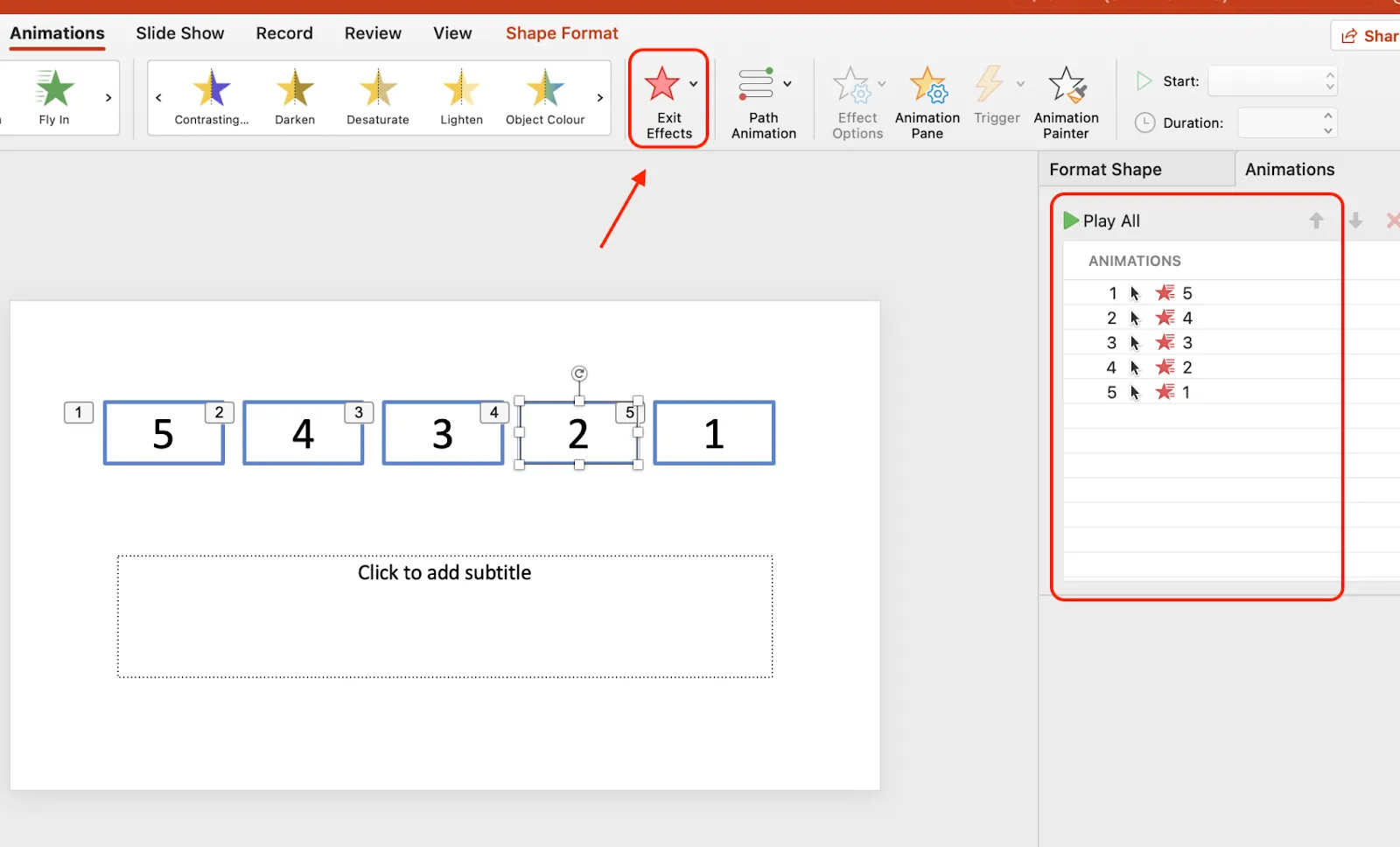
Task: Open the Exit Effects dropdown arrow
Action: click(694, 84)
